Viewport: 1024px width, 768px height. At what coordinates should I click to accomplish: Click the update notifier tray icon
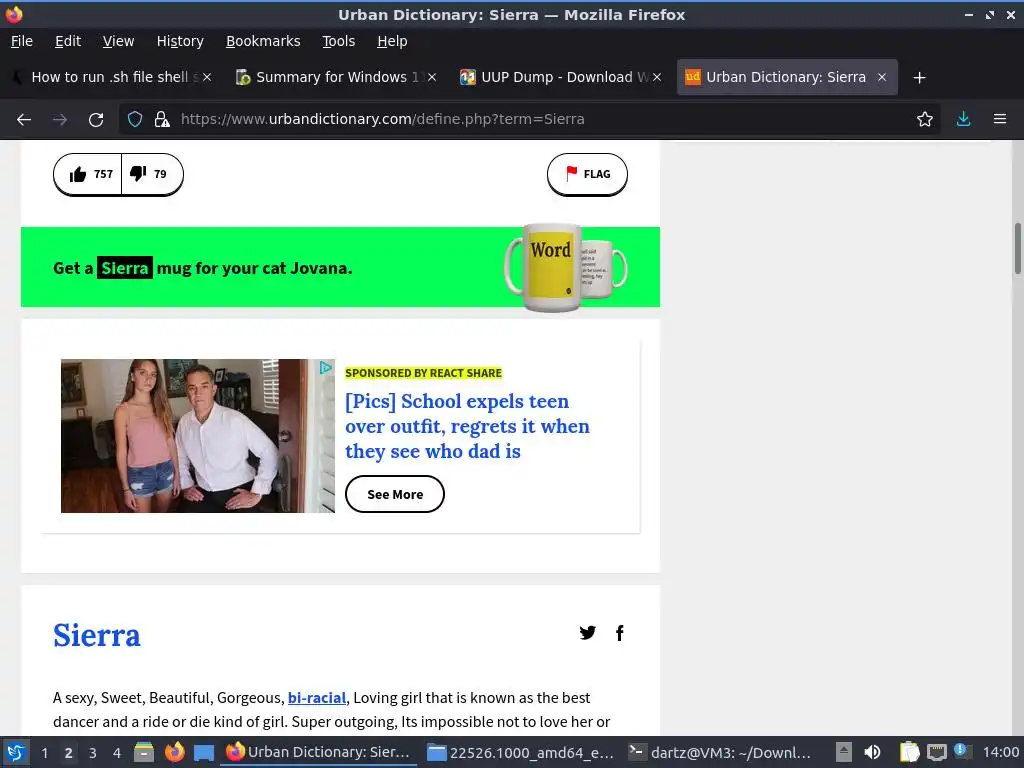[962, 751]
